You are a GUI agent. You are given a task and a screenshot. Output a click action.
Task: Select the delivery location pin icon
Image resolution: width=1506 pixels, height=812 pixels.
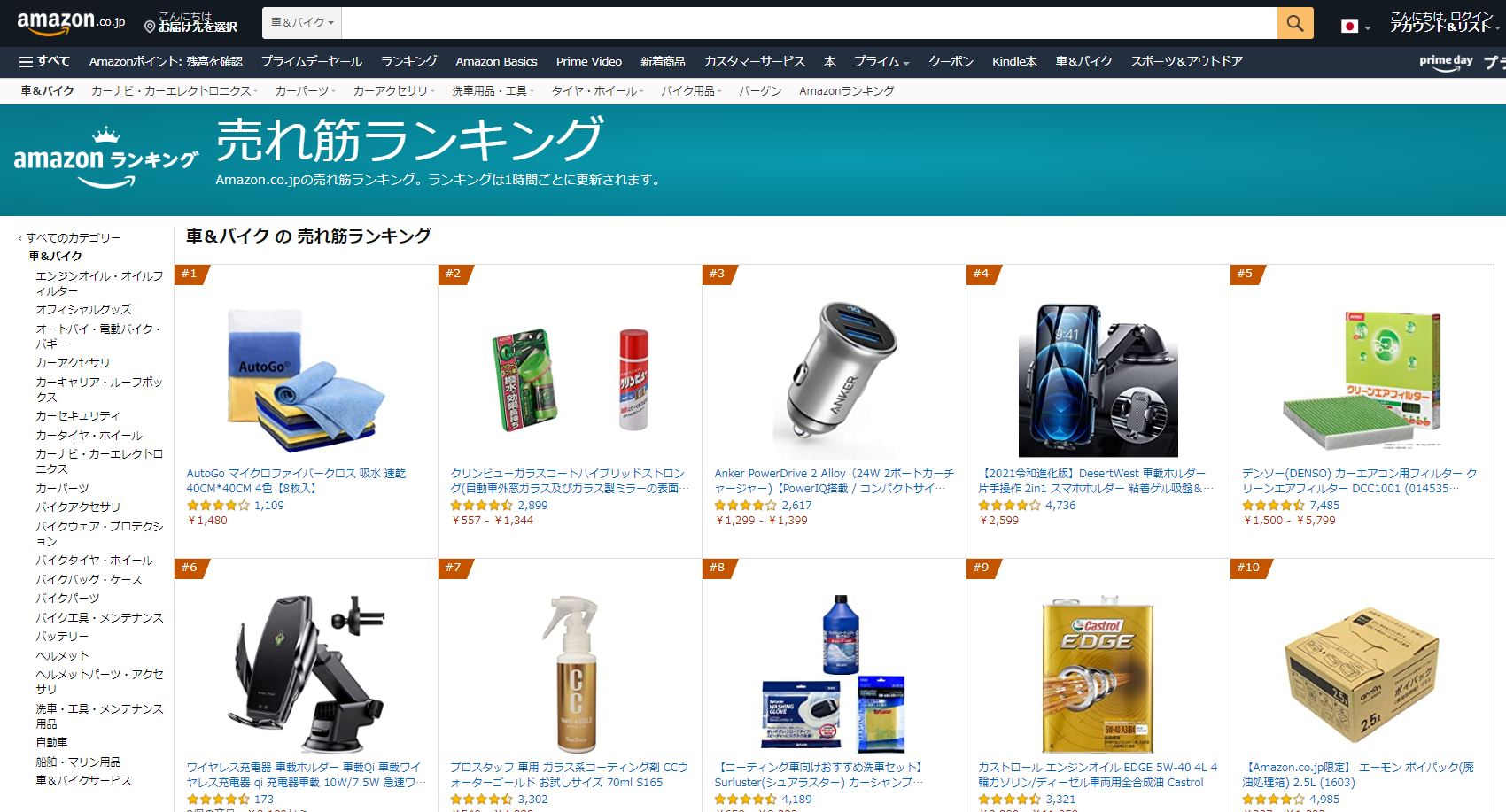[x=150, y=27]
